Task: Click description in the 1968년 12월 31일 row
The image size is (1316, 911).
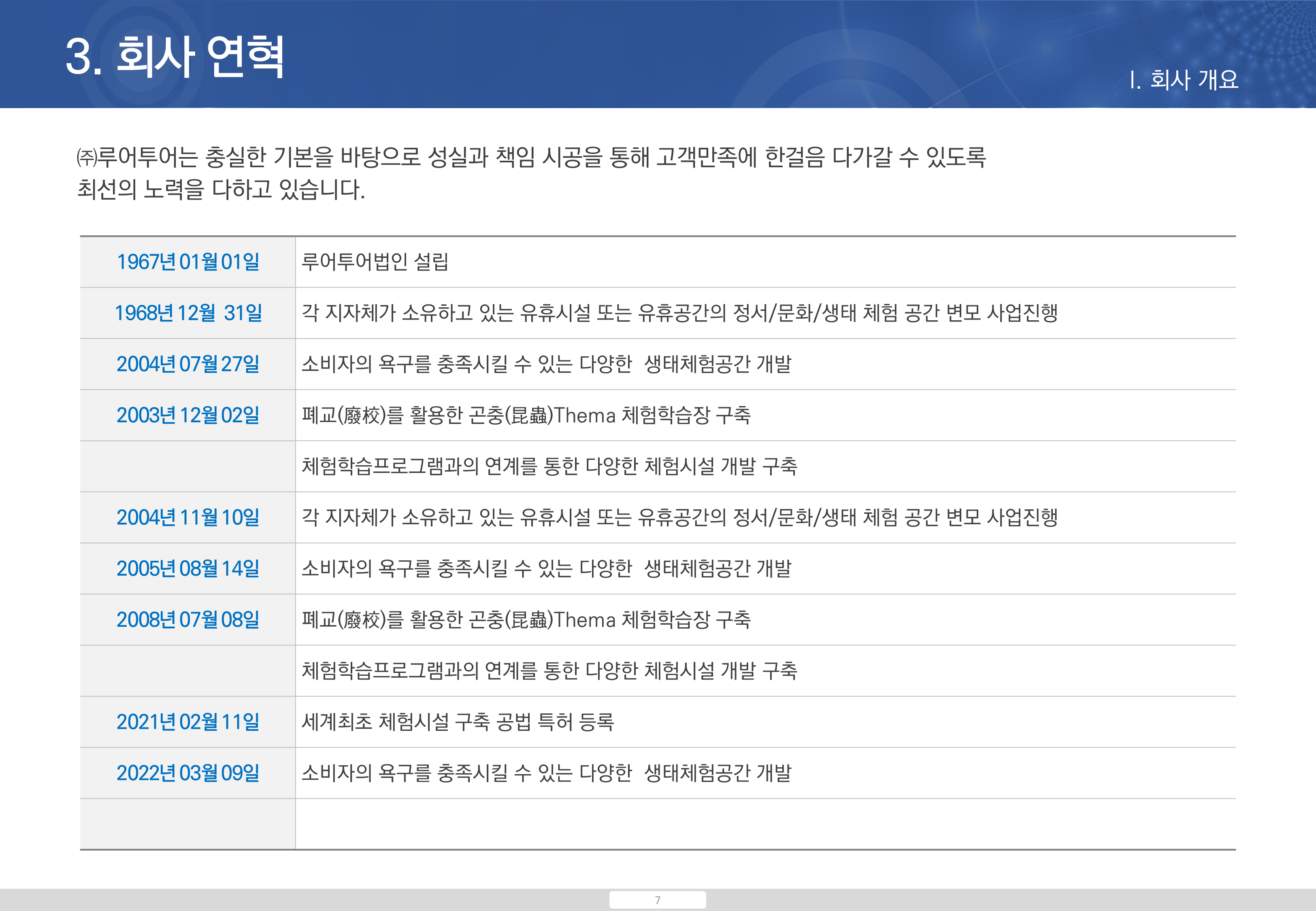Action: click(680, 313)
